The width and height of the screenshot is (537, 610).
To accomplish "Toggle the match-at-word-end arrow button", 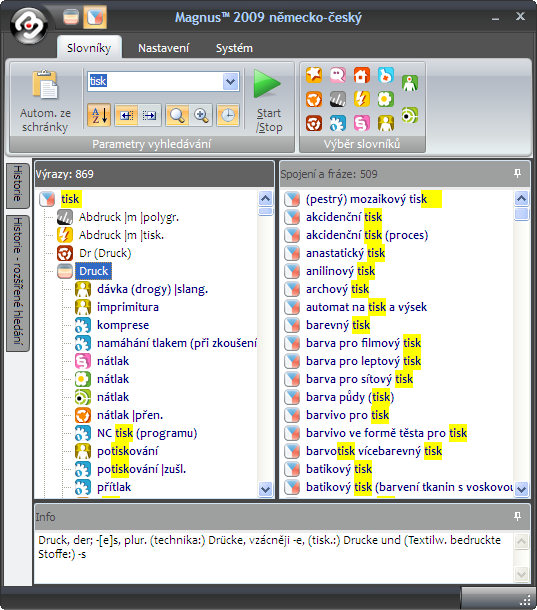I will 149,115.
